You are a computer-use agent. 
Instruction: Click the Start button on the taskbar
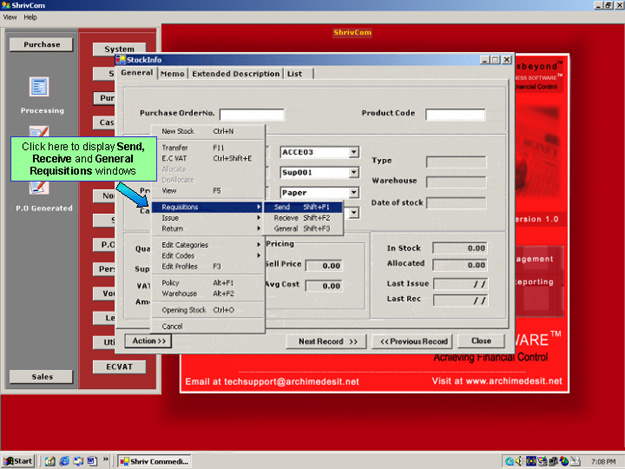19,461
